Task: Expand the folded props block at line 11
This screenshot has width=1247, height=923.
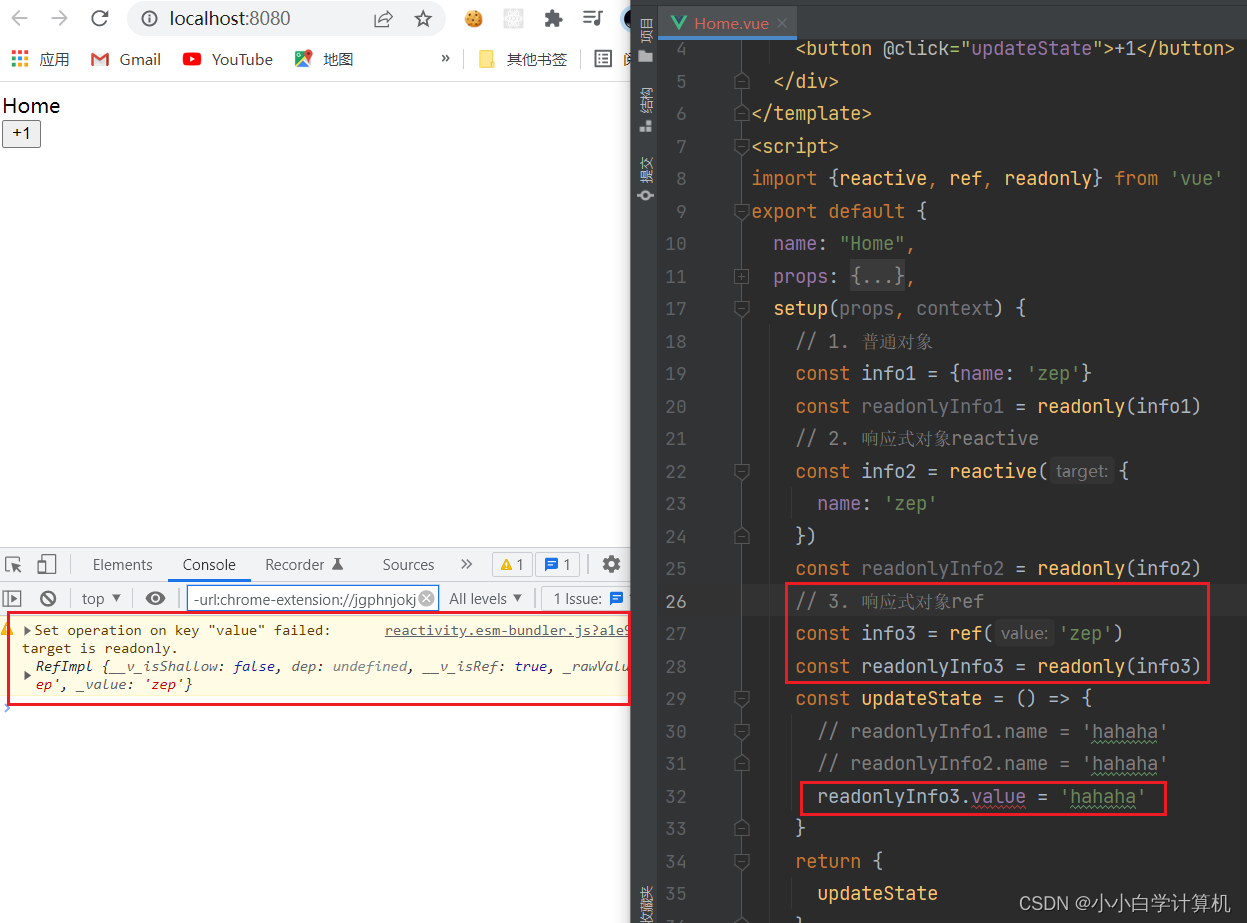Action: coord(741,276)
